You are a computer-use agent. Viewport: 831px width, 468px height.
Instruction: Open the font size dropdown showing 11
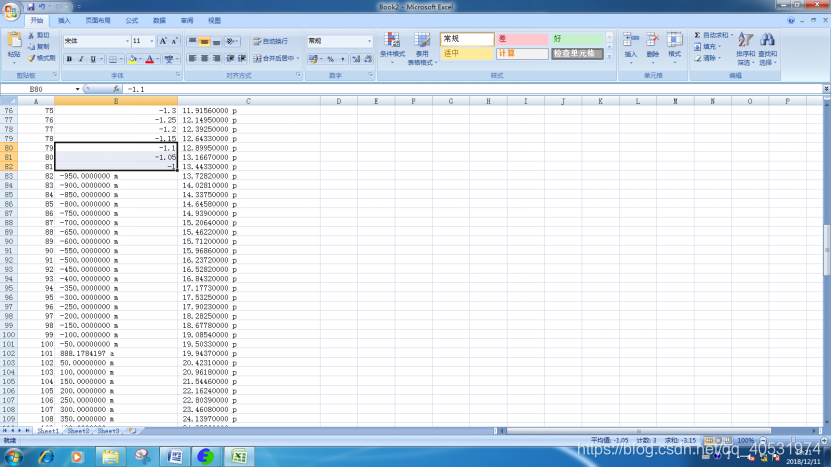point(152,41)
